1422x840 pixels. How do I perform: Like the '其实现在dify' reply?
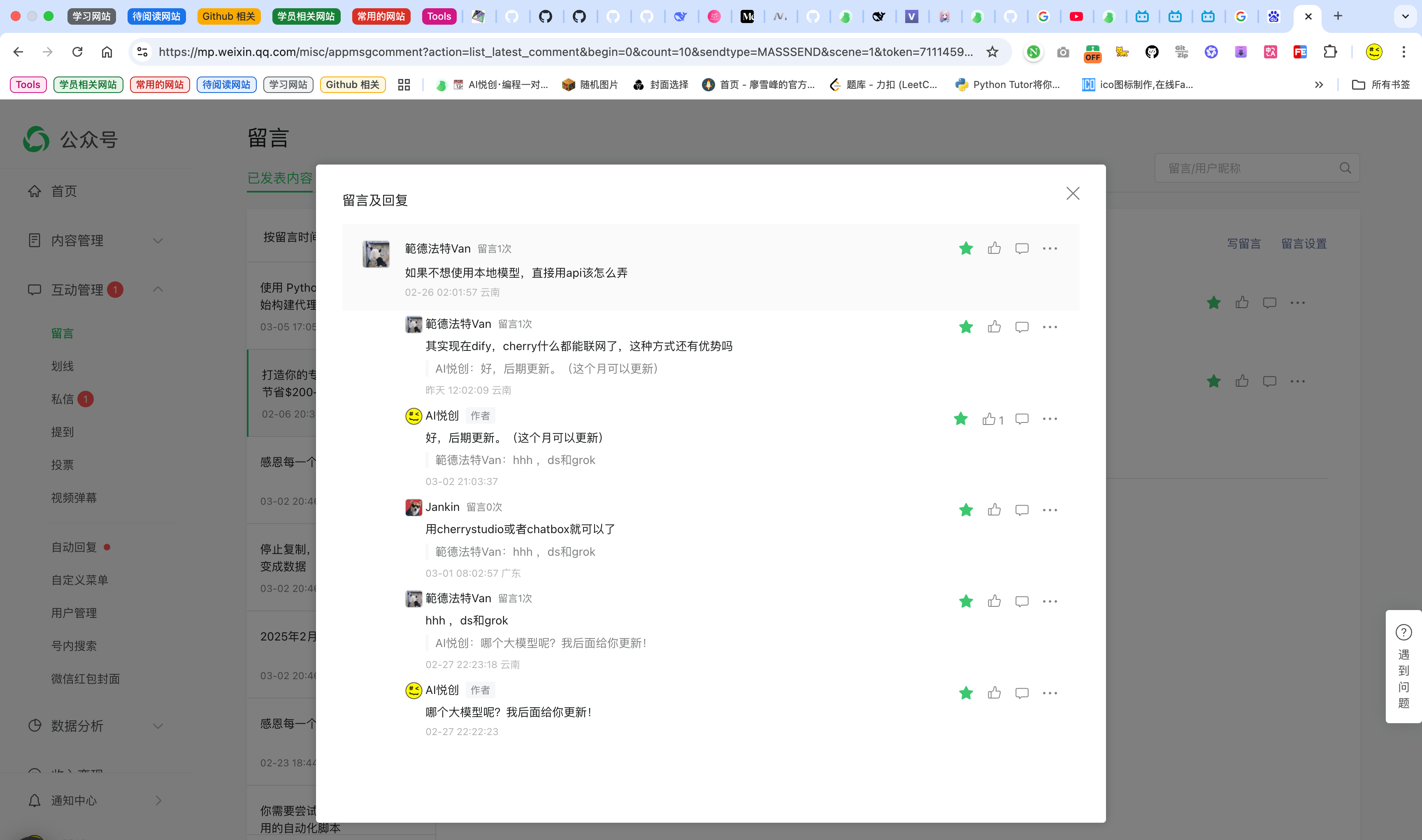pos(994,327)
